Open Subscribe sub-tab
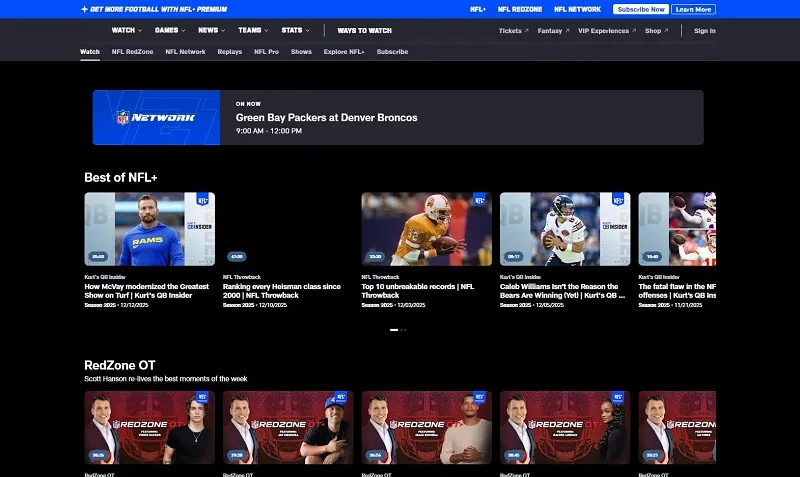This screenshot has height=477, width=800. pyautogui.click(x=392, y=52)
